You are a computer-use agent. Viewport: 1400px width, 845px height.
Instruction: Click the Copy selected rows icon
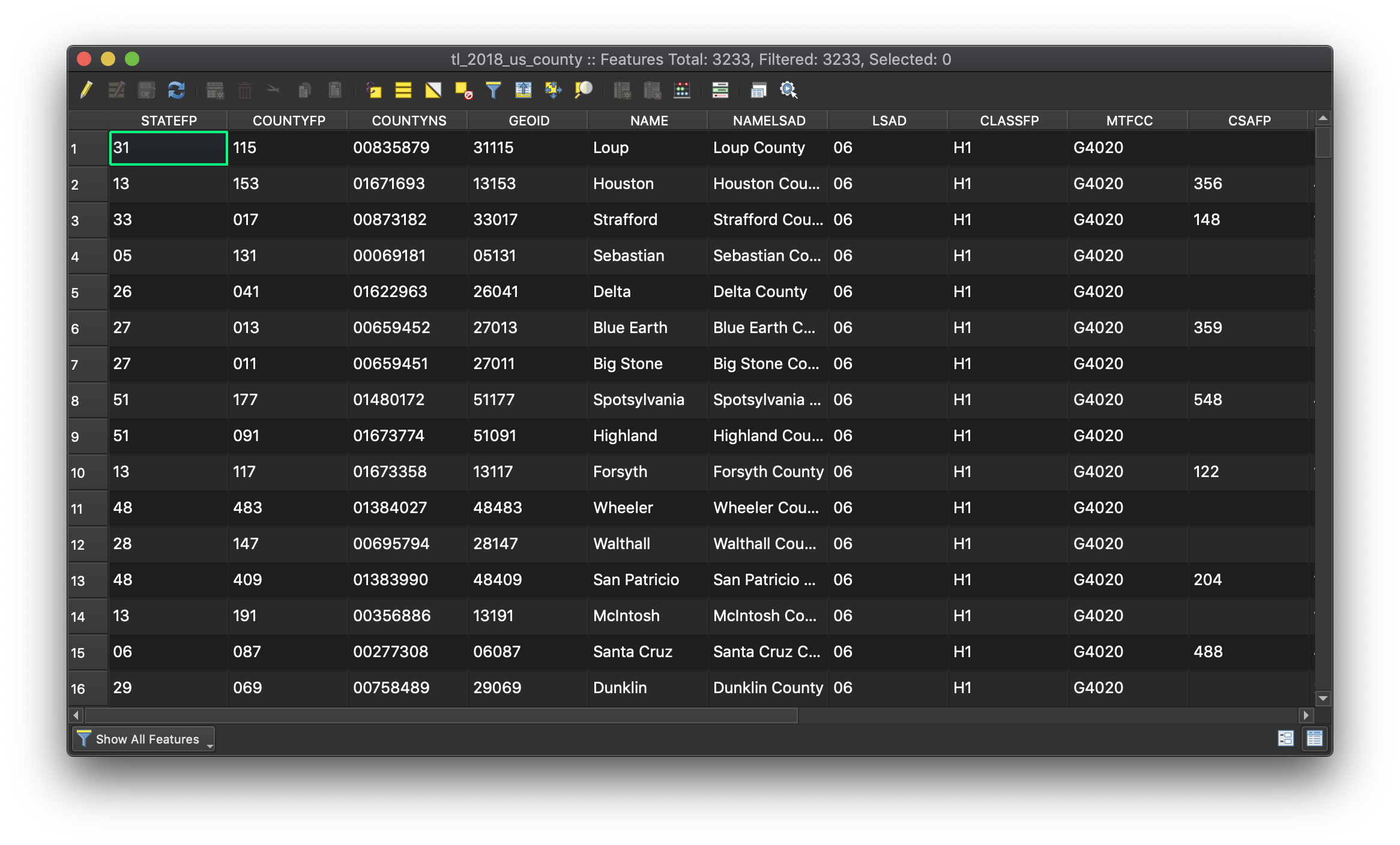(x=304, y=91)
